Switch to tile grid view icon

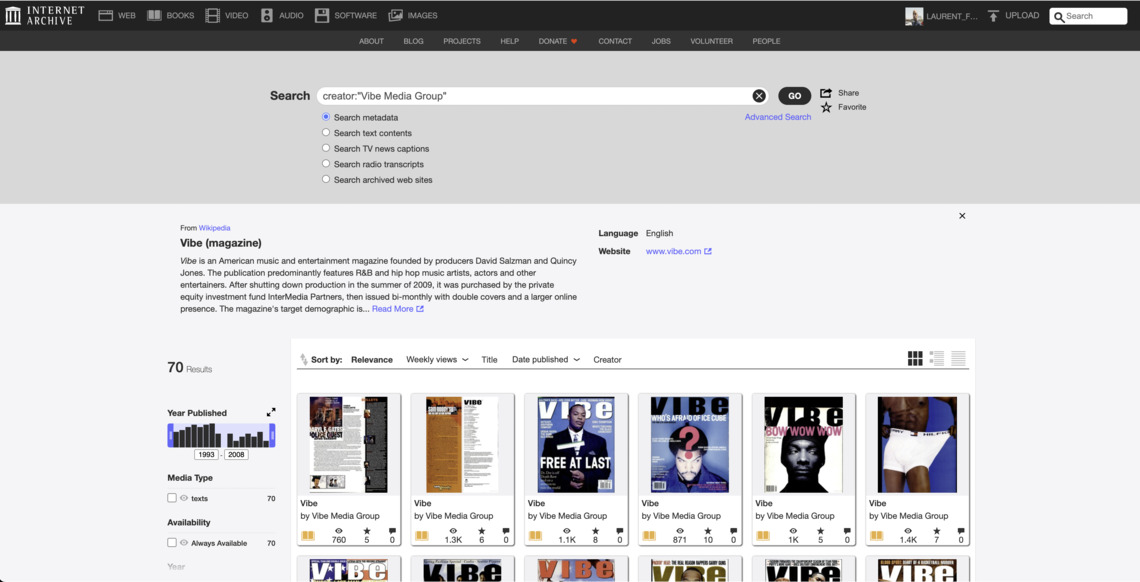click(x=915, y=359)
